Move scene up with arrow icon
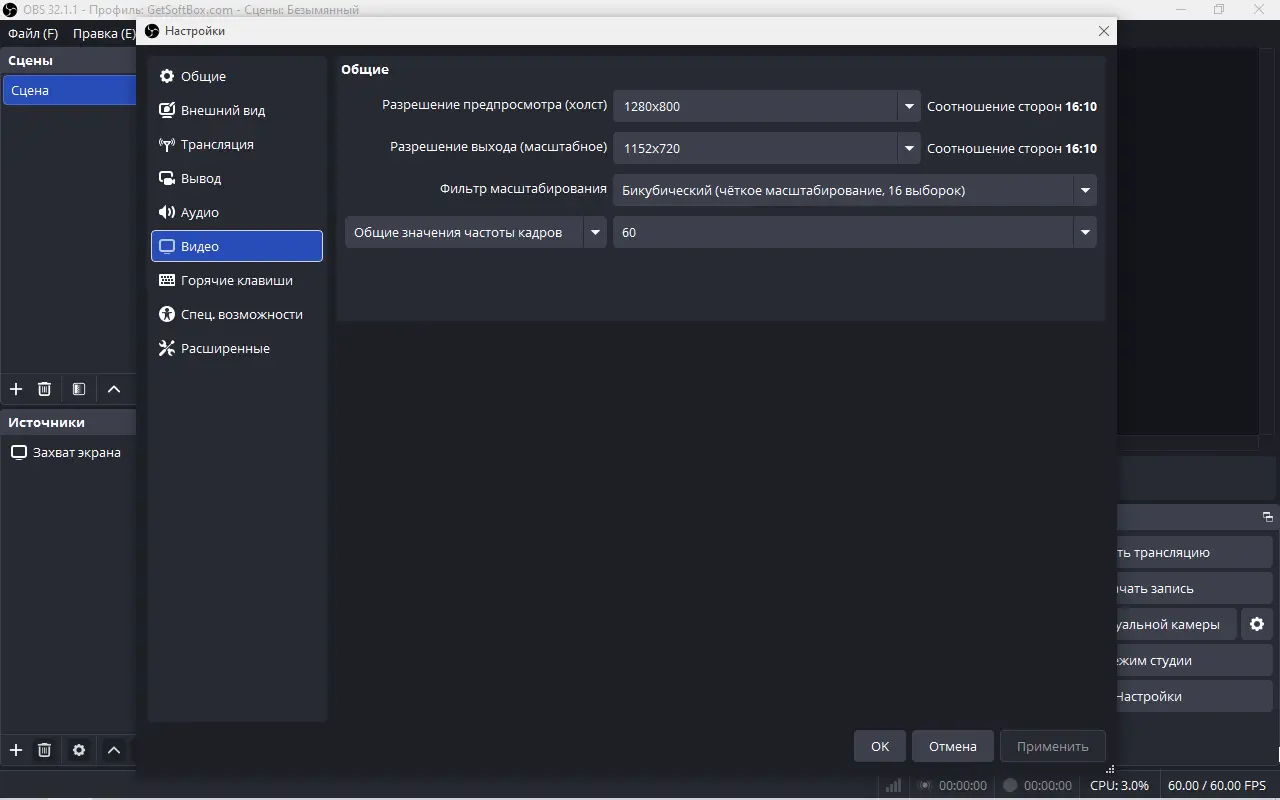Image resolution: width=1280 pixels, height=800 pixels. coord(114,389)
